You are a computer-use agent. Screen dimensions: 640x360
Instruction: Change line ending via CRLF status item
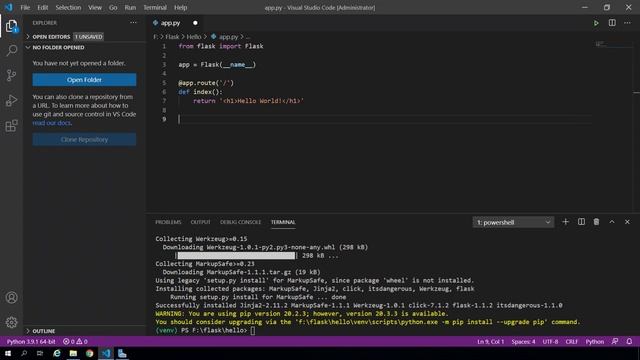571,342
